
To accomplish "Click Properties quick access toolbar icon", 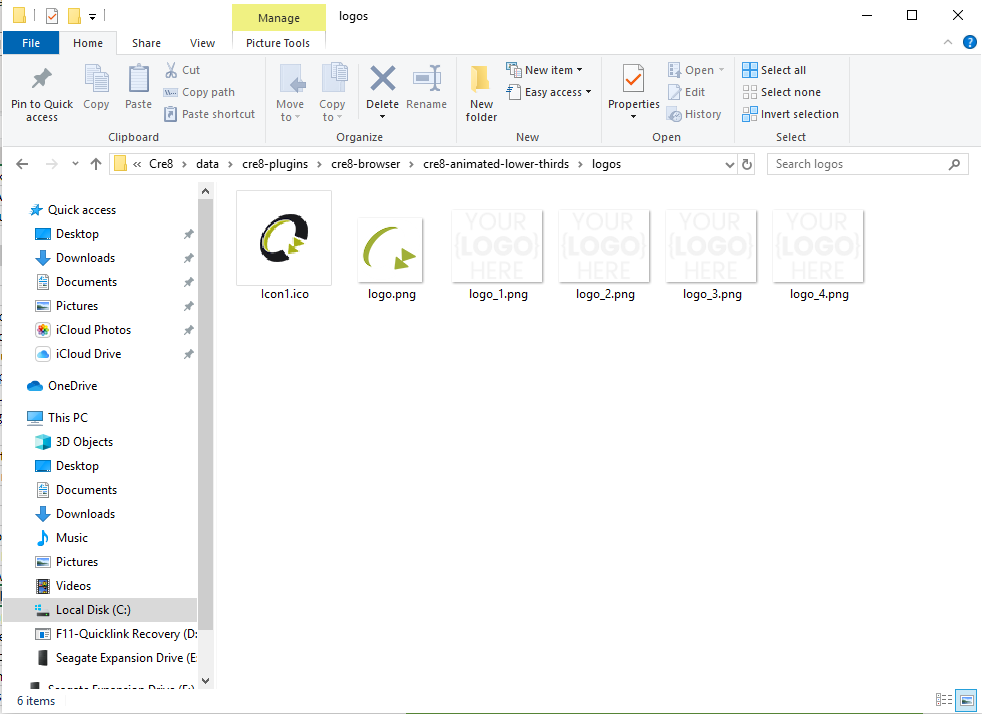I will tap(53, 16).
